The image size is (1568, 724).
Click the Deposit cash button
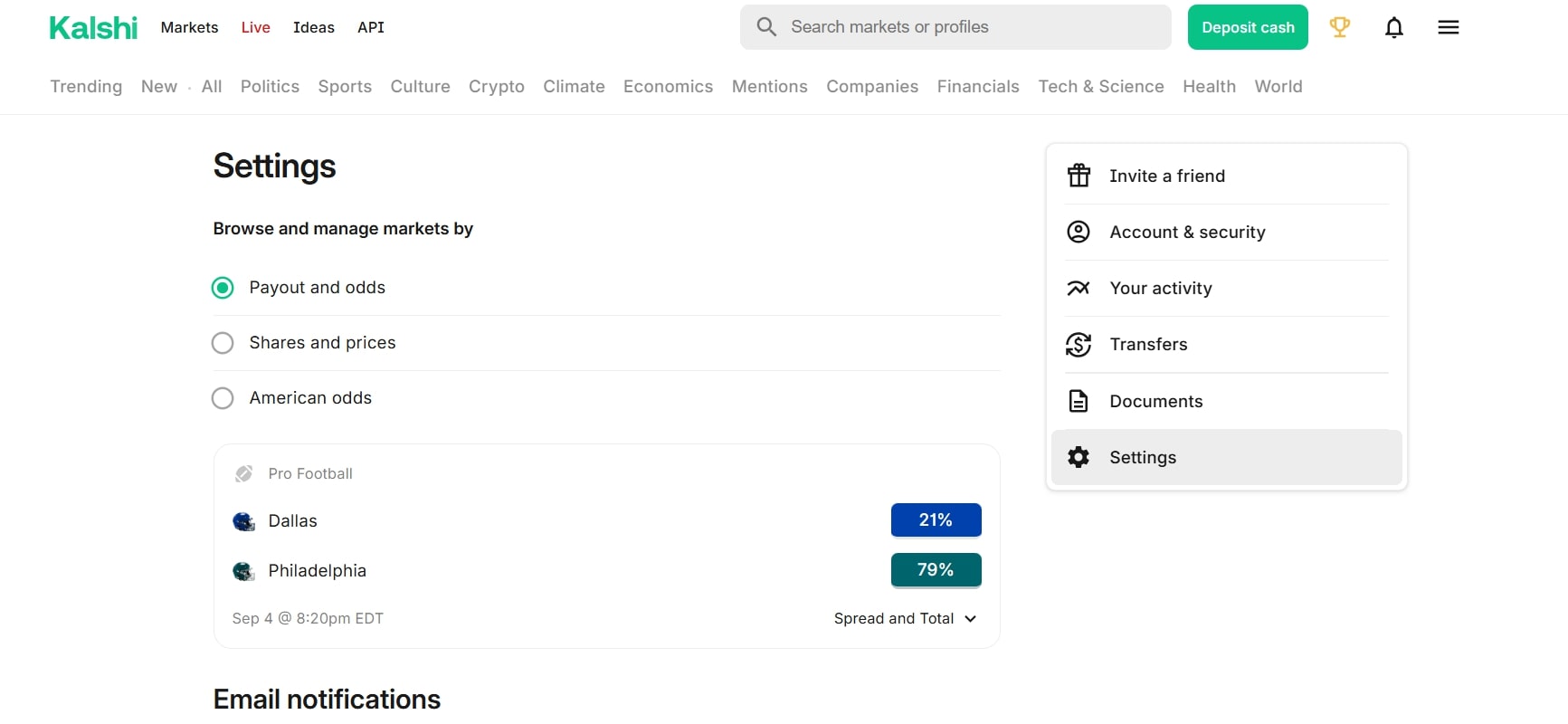click(x=1248, y=27)
